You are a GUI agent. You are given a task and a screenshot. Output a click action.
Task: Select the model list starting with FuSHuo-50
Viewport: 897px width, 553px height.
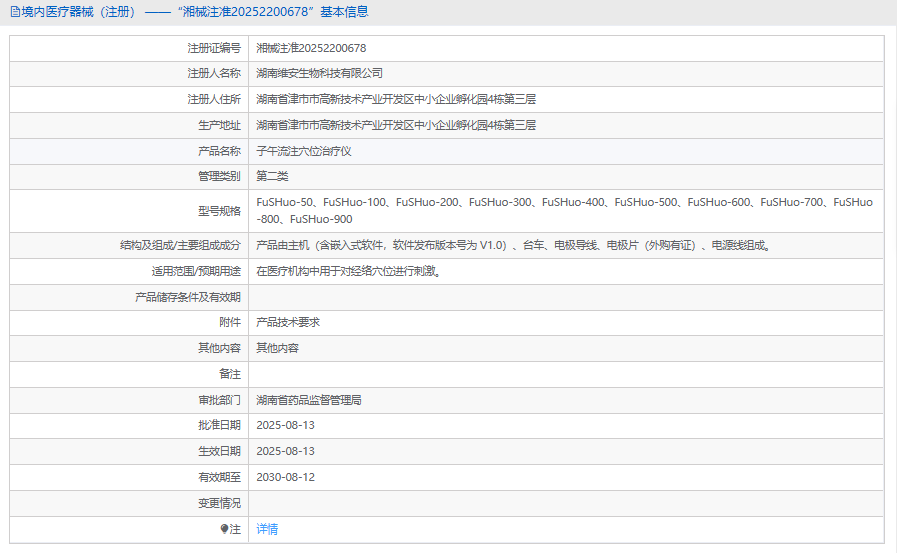click(565, 210)
